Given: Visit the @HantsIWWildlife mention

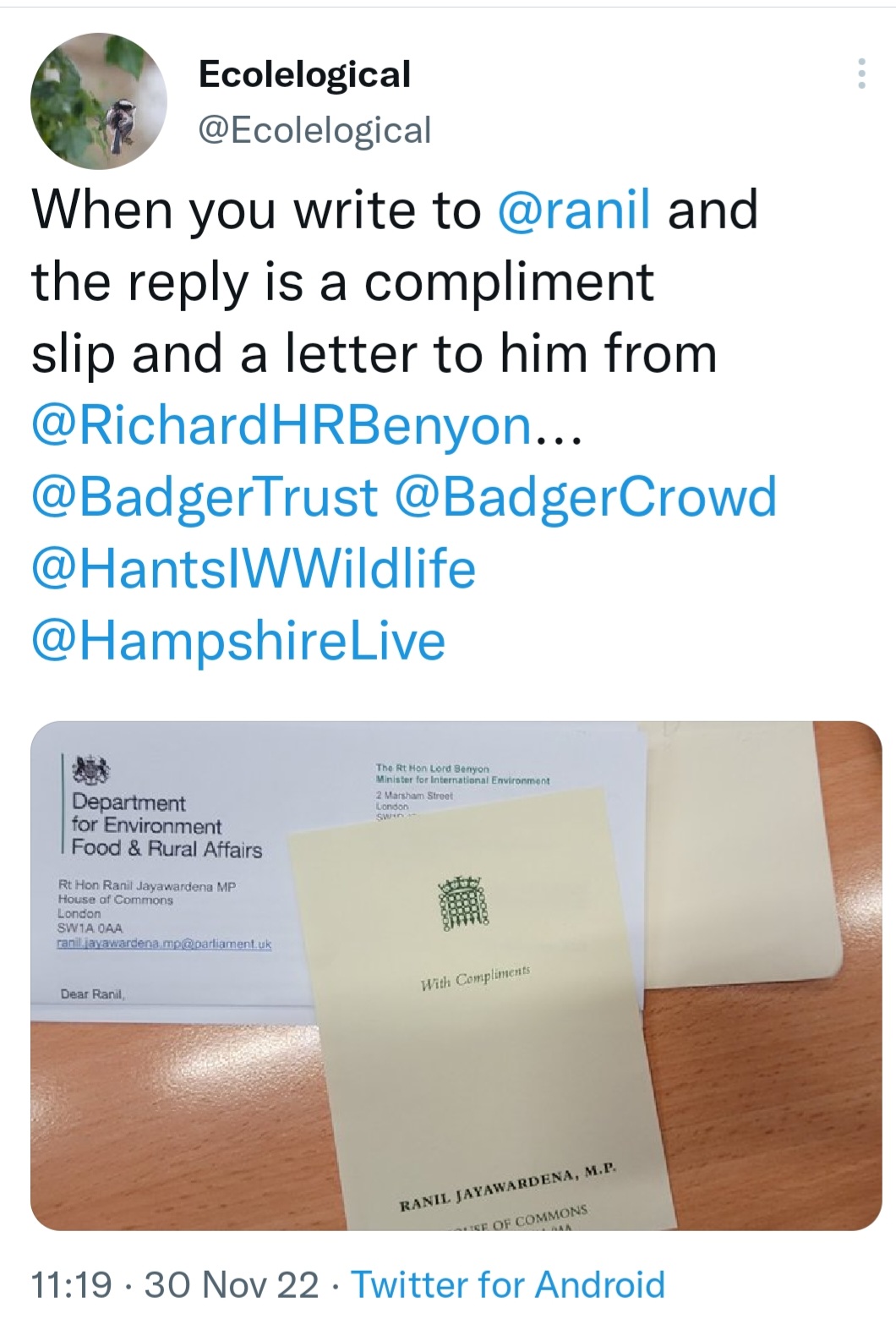Looking at the screenshot, I should [254, 568].
